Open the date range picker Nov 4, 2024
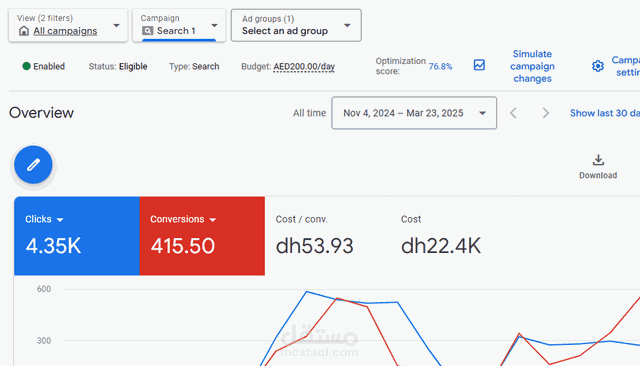The image size is (640, 366). (414, 113)
